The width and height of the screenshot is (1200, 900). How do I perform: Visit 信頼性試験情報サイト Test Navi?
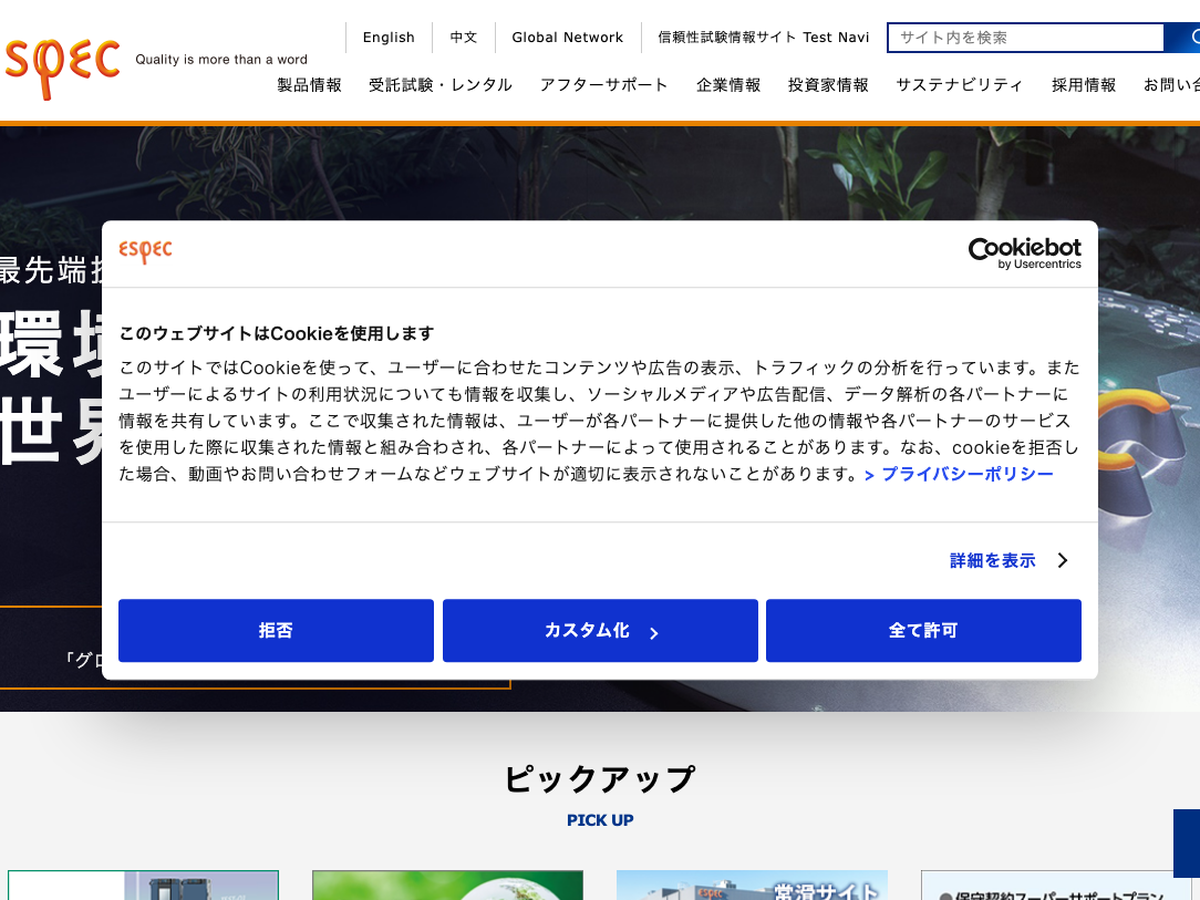[x=763, y=37]
